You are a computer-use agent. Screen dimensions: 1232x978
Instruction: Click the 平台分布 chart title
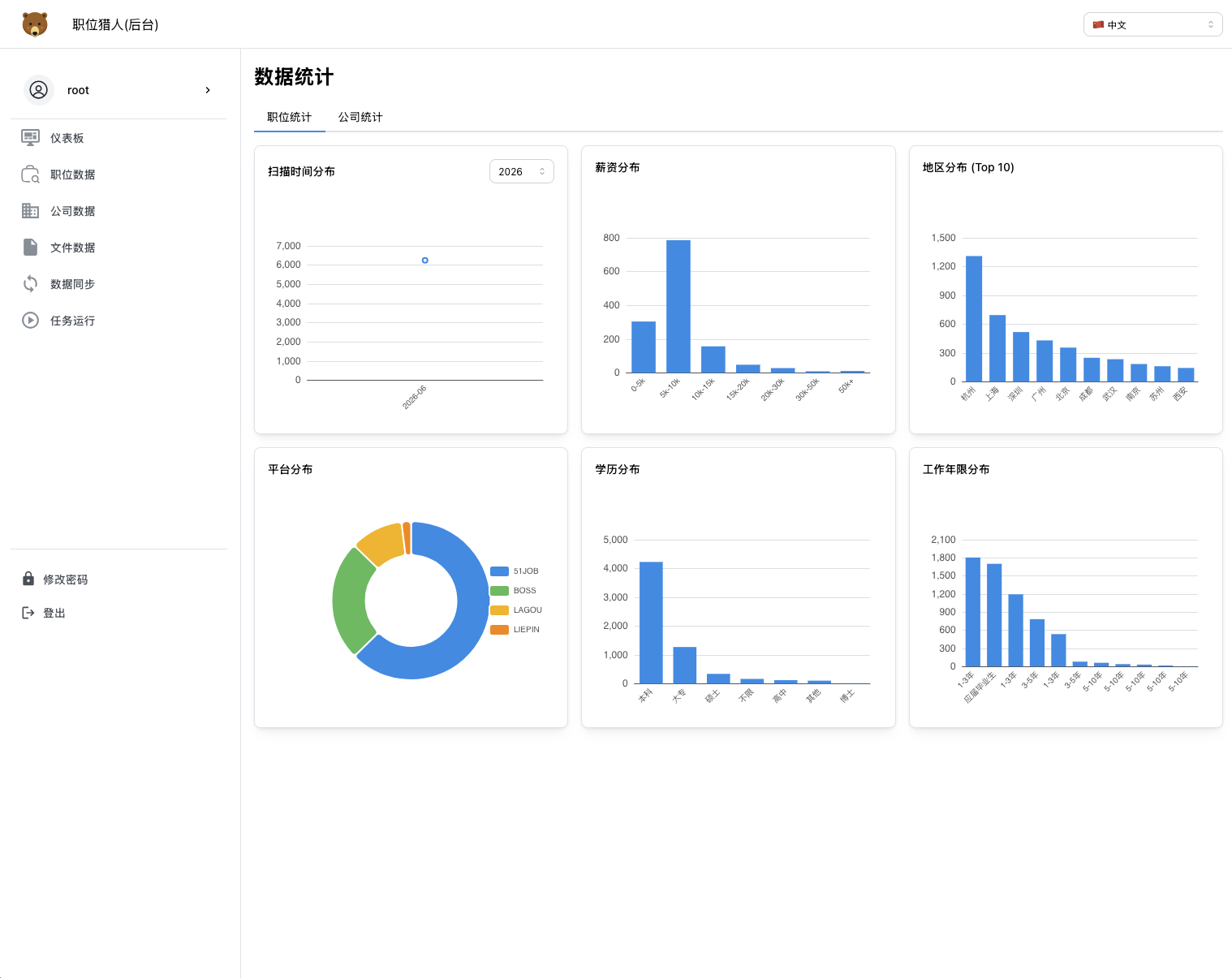pos(291,469)
